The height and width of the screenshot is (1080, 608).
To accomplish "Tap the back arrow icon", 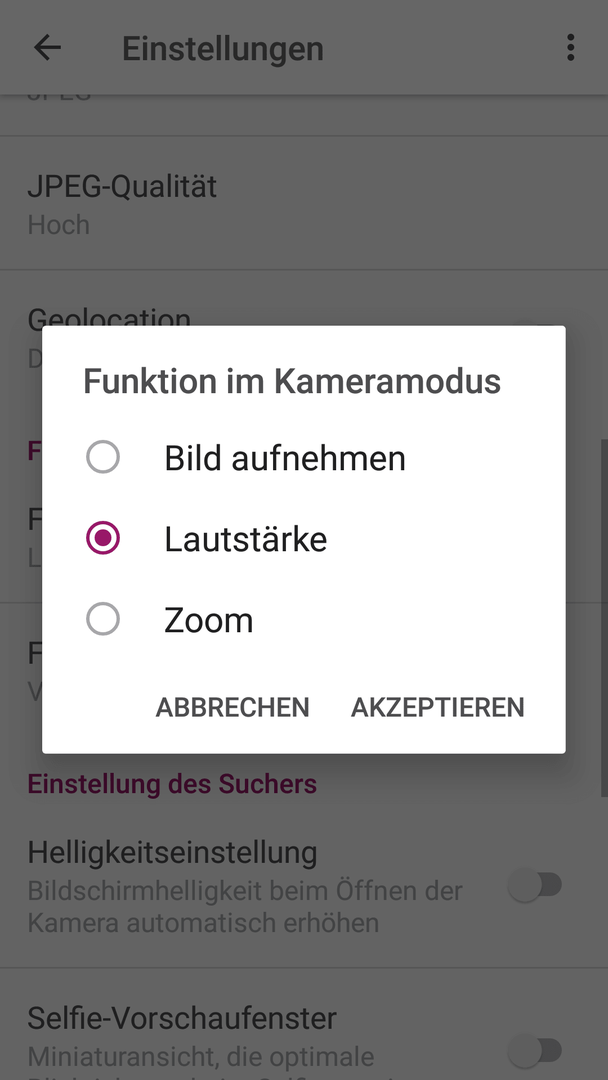I will [x=48, y=48].
